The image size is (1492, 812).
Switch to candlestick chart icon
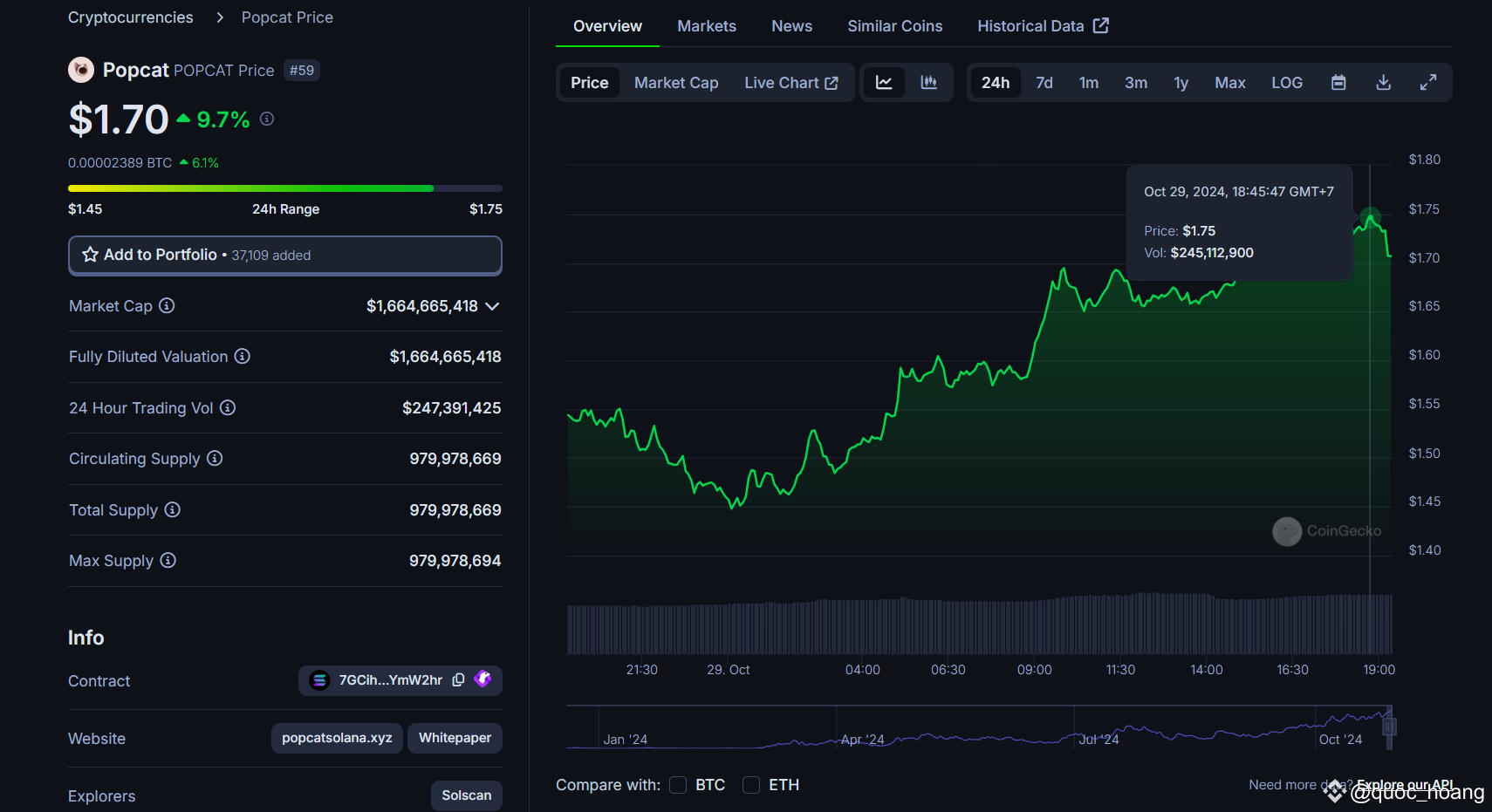click(x=929, y=83)
